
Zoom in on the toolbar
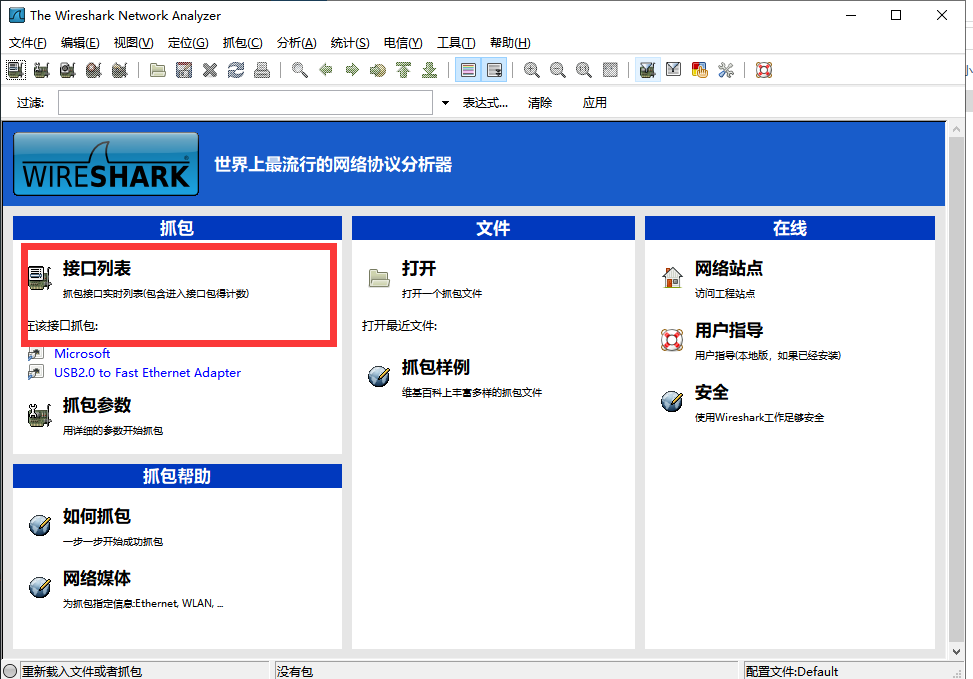click(532, 70)
